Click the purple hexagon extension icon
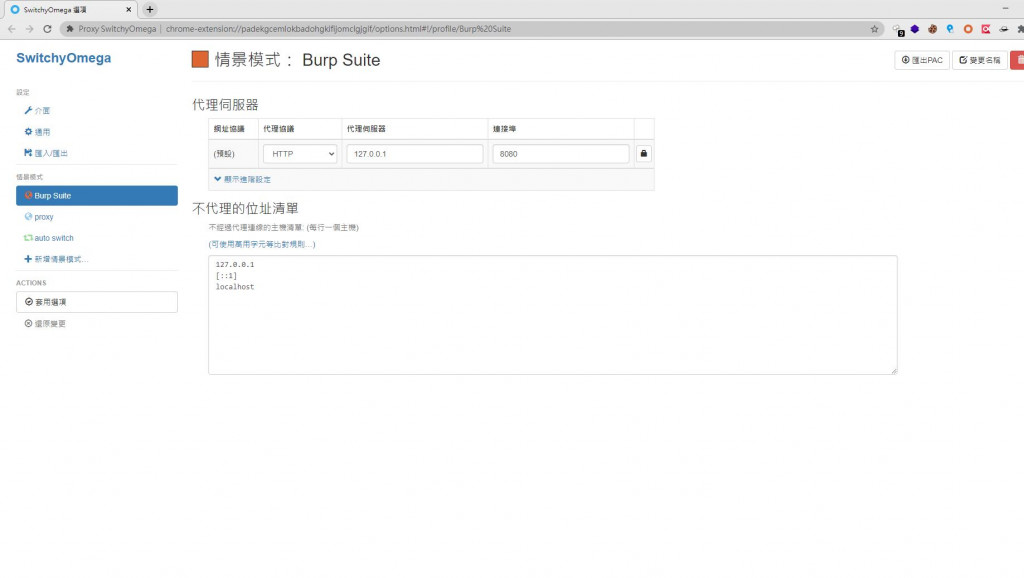Screen dimensions: 1024x578 coord(915,29)
